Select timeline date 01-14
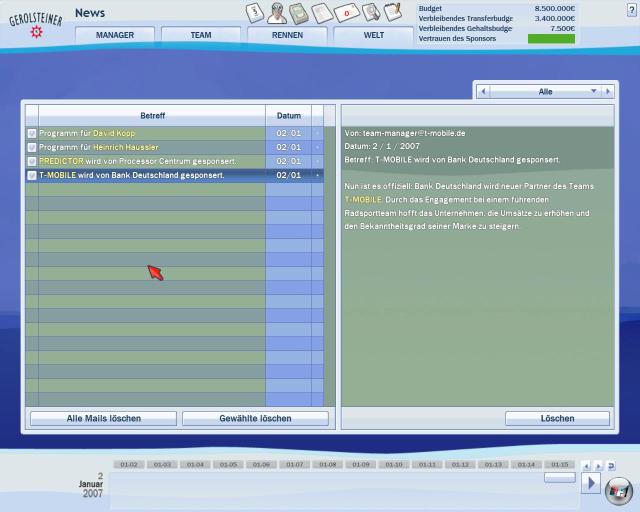This screenshot has width=640, height=512. (x=526, y=465)
